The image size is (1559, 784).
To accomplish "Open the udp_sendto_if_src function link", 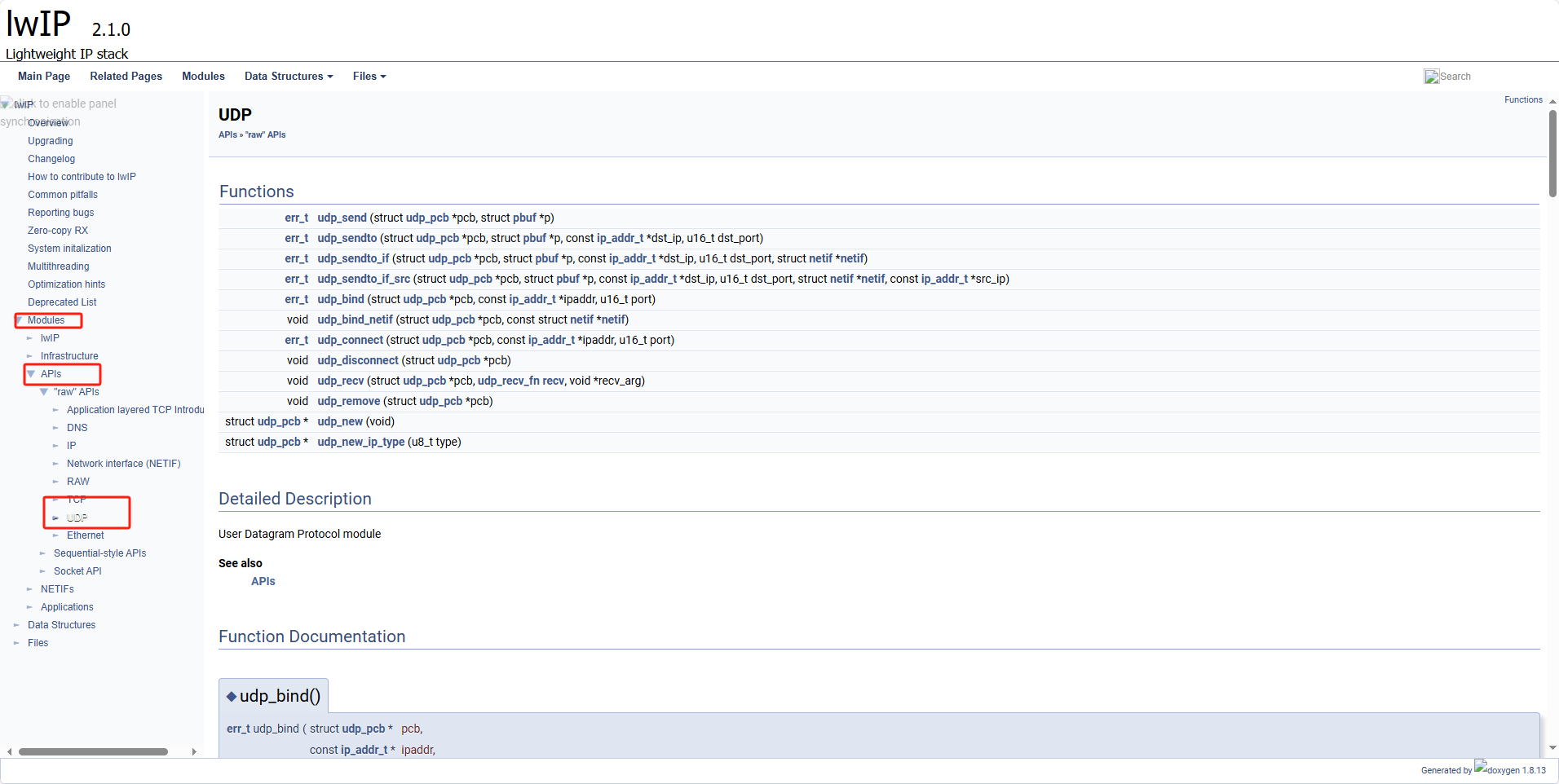I will 364,279.
